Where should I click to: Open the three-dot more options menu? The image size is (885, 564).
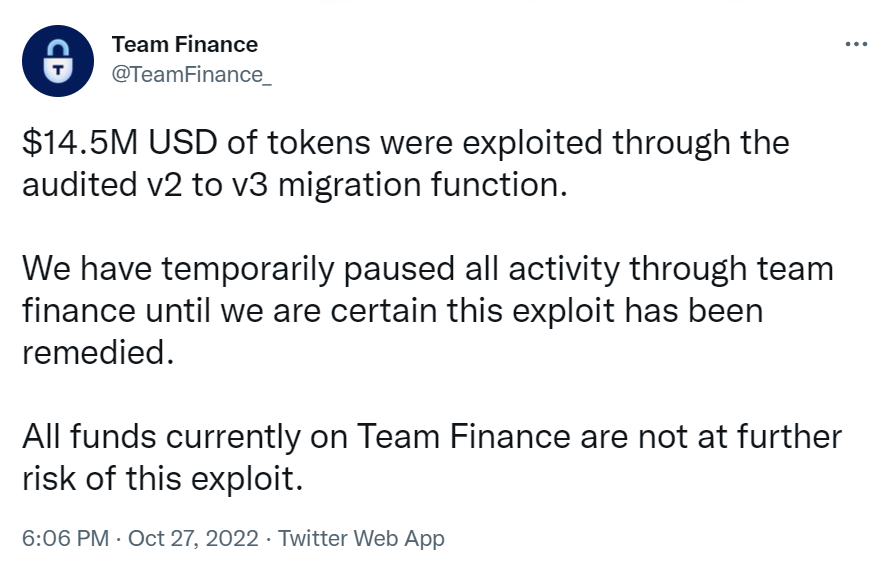pos(856,45)
